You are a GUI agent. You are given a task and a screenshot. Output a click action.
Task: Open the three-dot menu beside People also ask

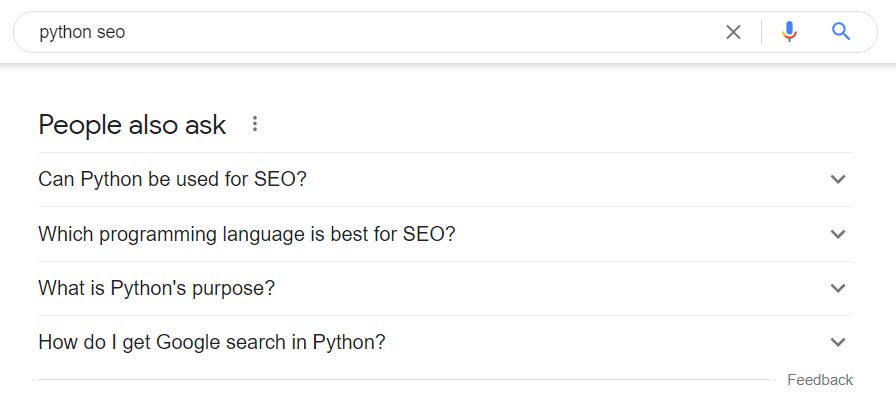(x=255, y=124)
